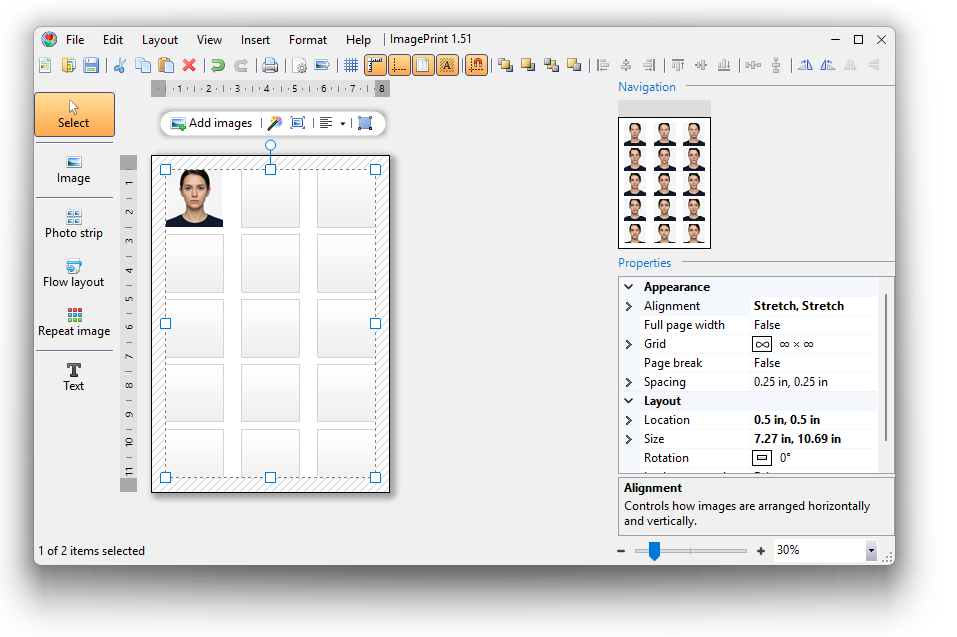Expand the Alignment property row

point(629,306)
